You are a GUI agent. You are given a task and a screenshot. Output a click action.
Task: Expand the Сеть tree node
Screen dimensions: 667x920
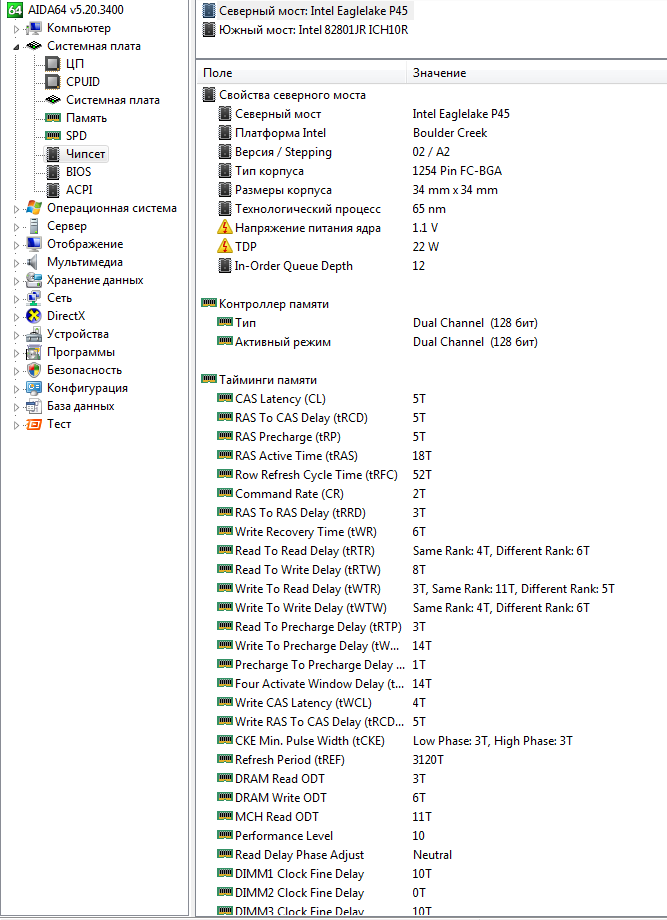(x=16, y=299)
